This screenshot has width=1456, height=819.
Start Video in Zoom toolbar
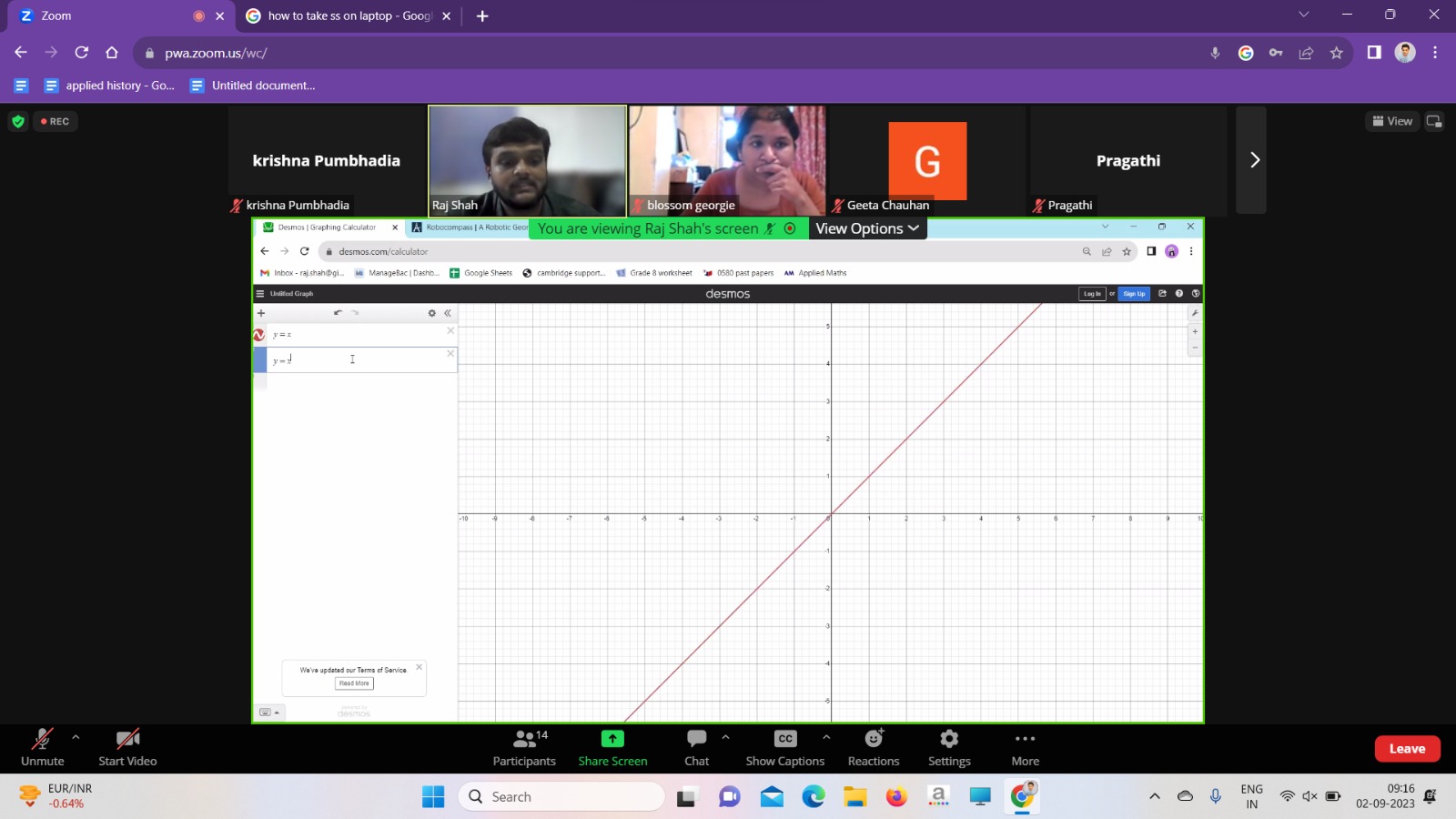[x=127, y=748]
